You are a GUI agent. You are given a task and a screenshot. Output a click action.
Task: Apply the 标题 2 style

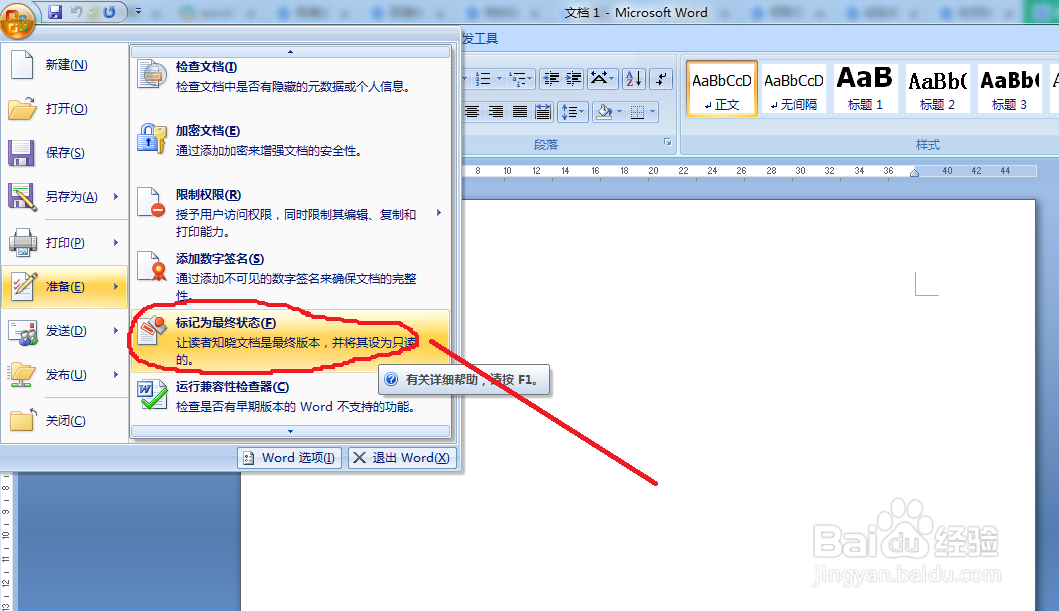tap(937, 89)
